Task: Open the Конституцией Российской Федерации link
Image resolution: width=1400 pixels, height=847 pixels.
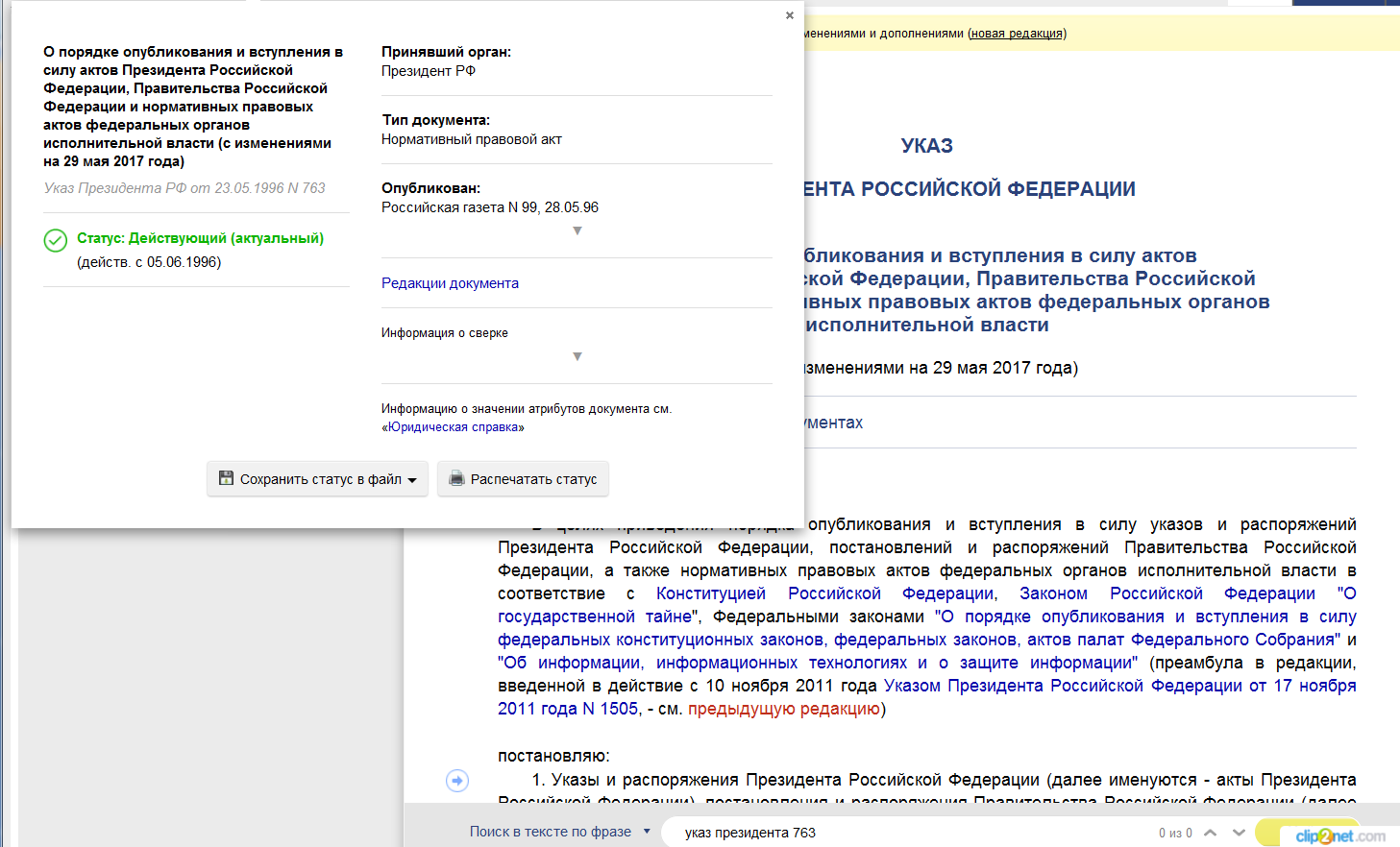Action: 826,593
